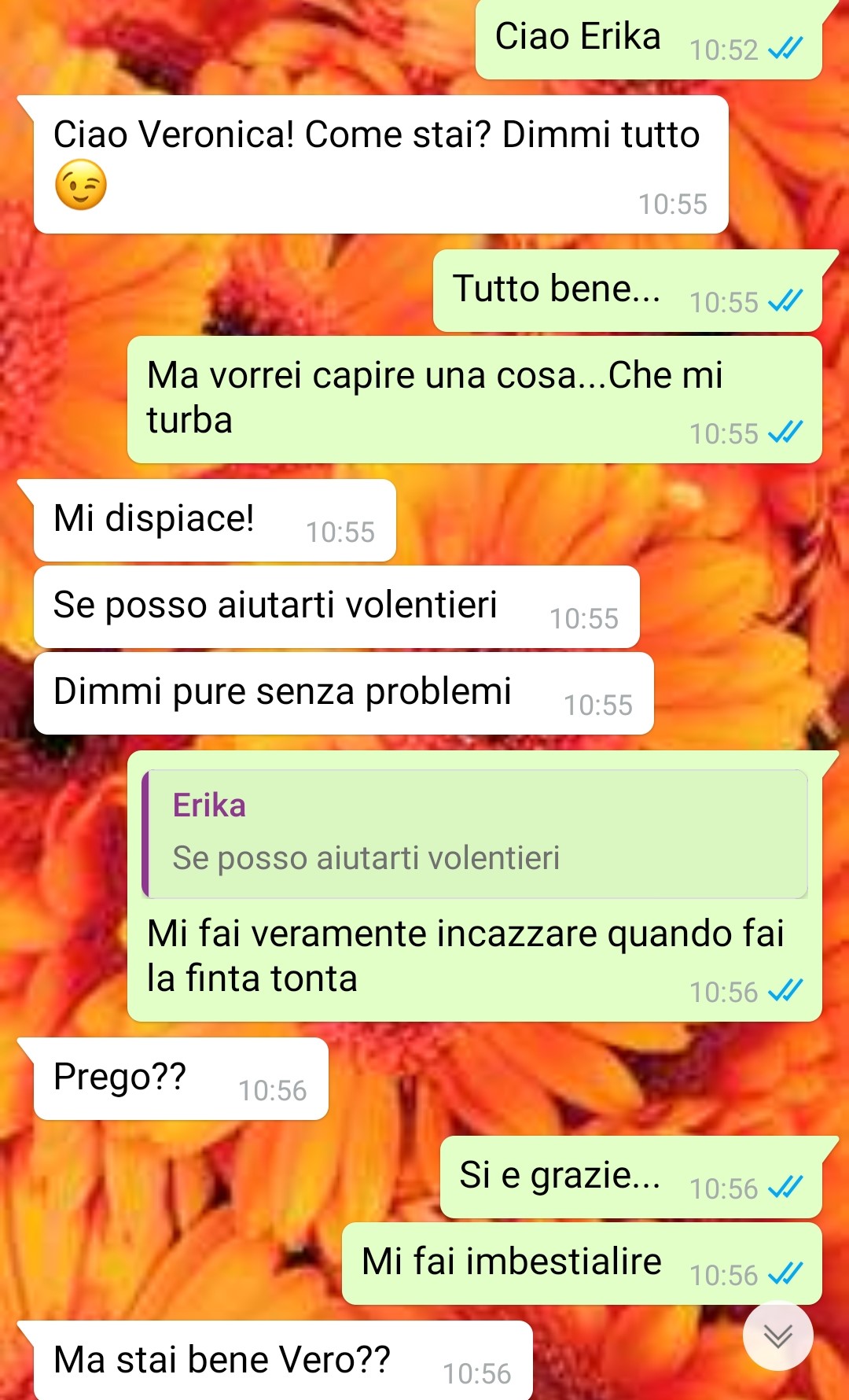The image size is (849, 1400).
Task: Tap the scroll-to-bottom double chevron button
Action: (x=777, y=1336)
